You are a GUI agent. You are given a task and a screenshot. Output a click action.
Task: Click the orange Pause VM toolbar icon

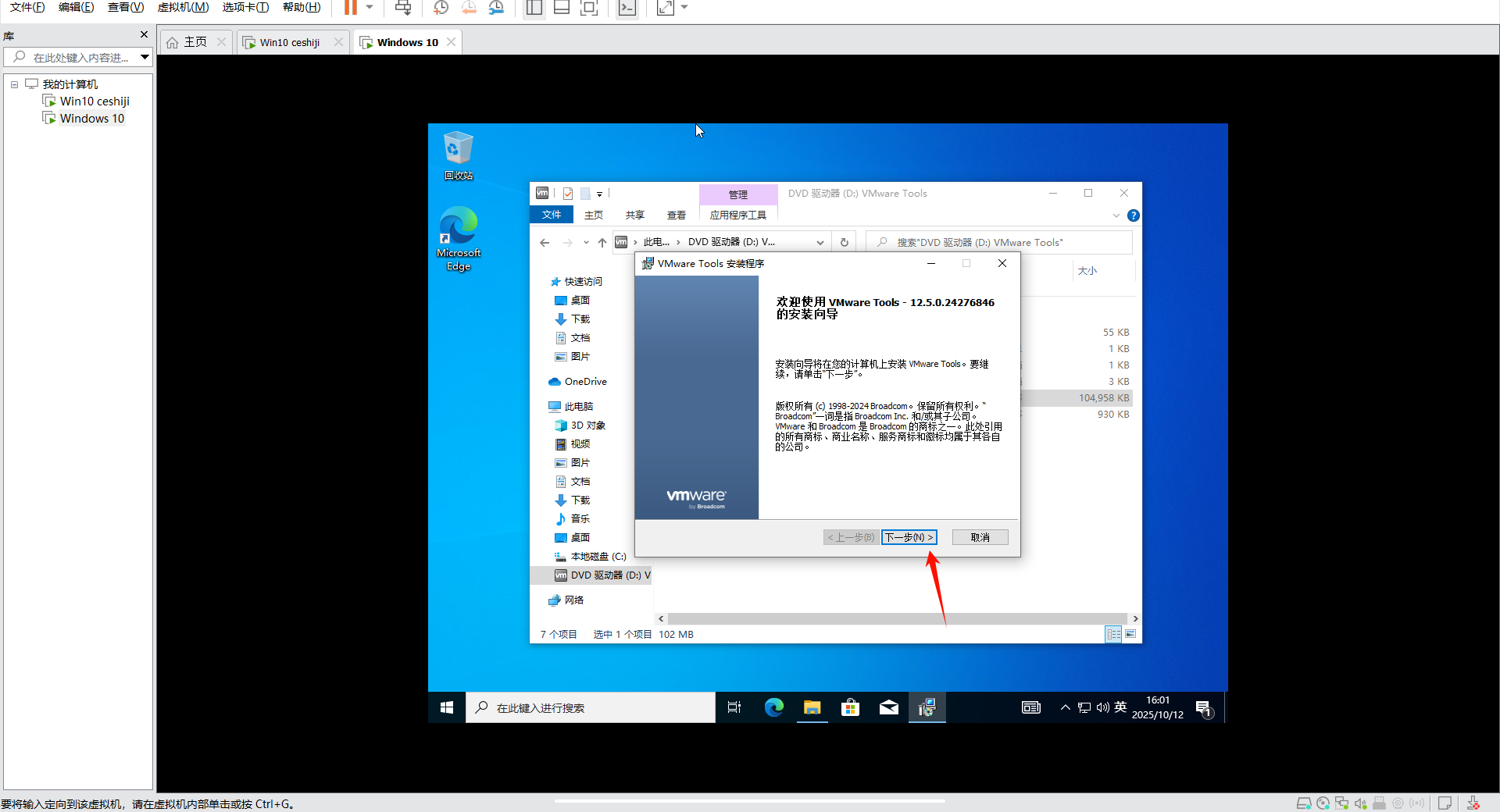click(x=351, y=8)
